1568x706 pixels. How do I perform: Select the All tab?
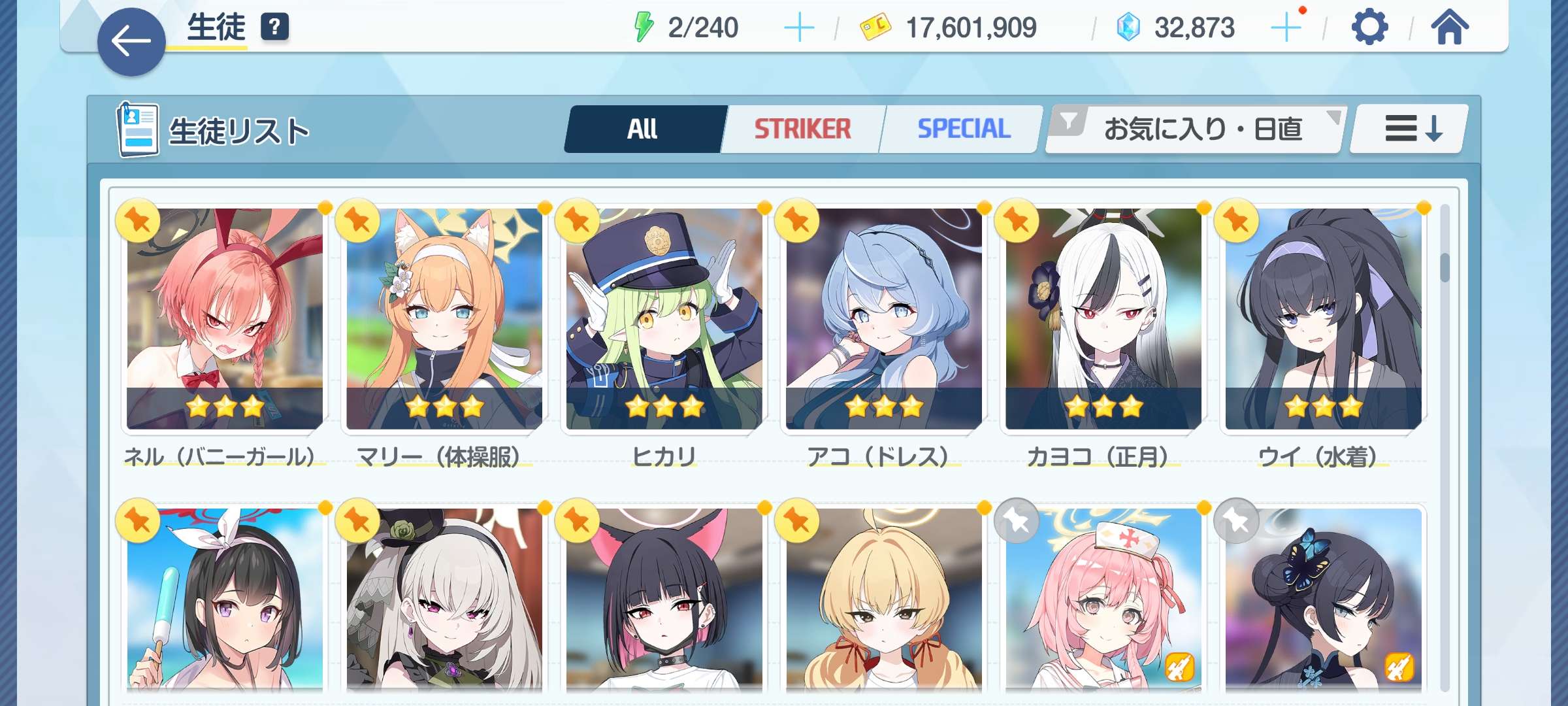[644, 129]
